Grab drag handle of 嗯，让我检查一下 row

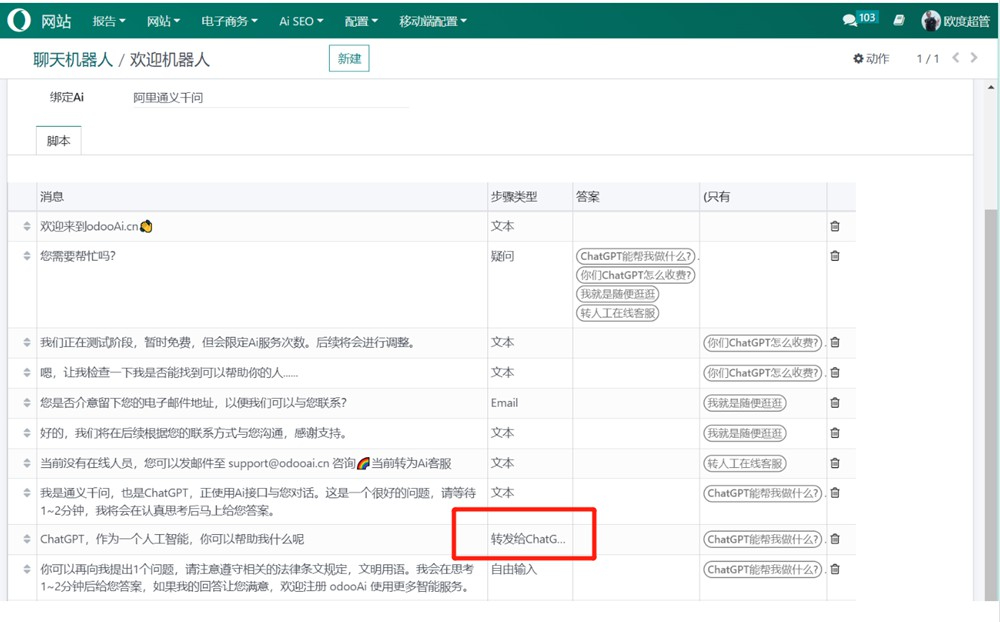click(27, 373)
